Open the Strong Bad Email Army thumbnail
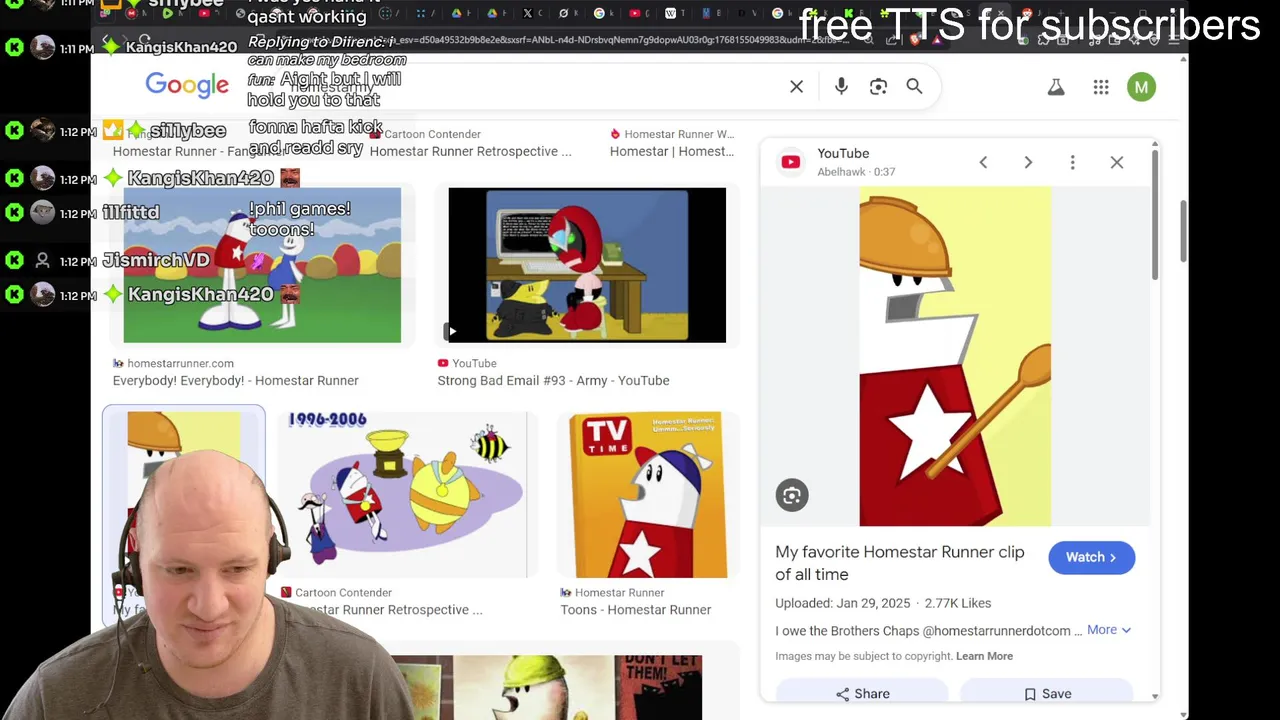 click(x=587, y=265)
